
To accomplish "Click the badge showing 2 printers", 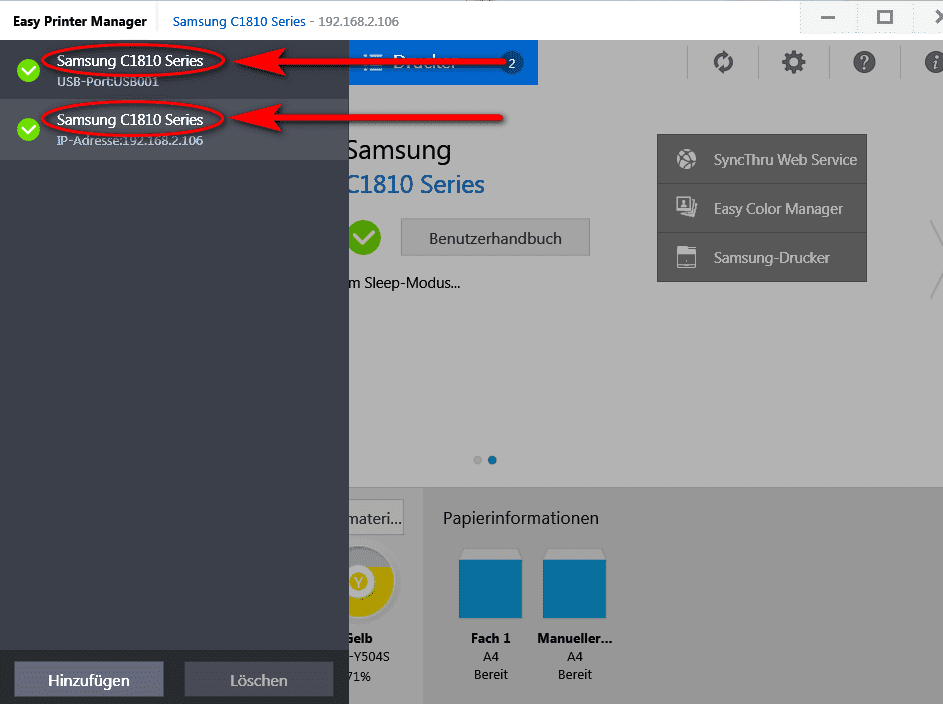I will pyautogui.click(x=511, y=63).
